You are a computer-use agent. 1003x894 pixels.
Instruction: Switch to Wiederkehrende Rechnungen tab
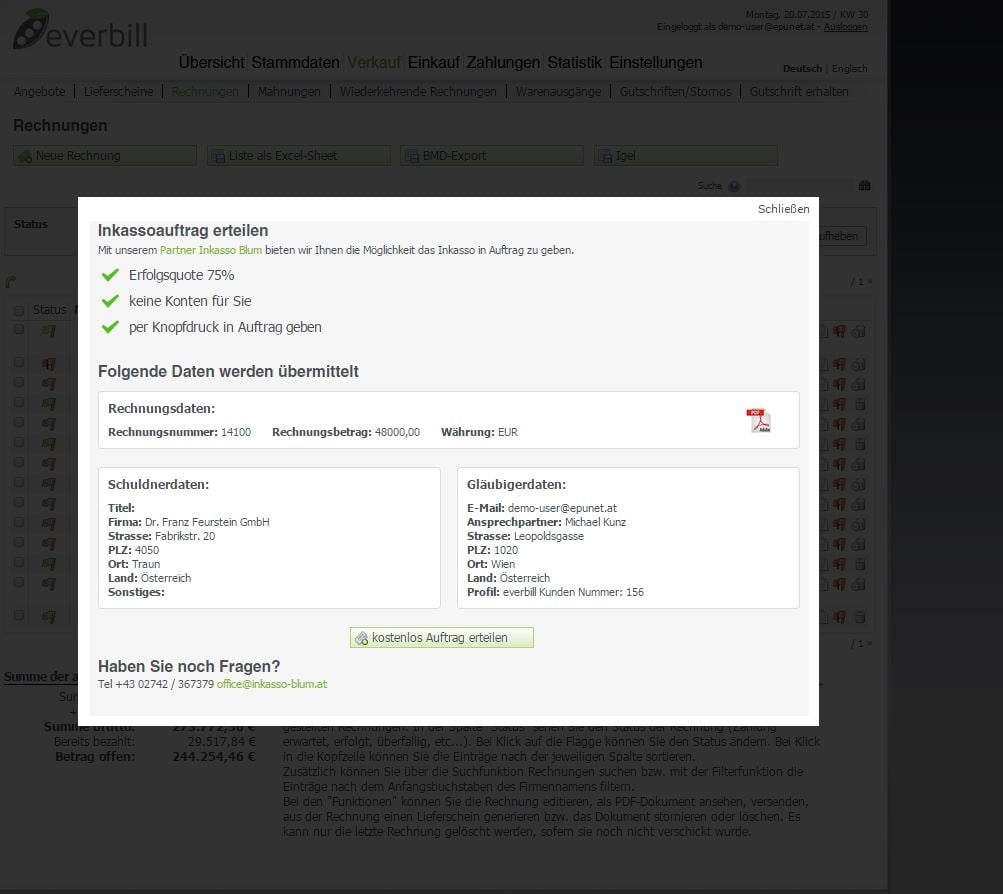point(418,91)
